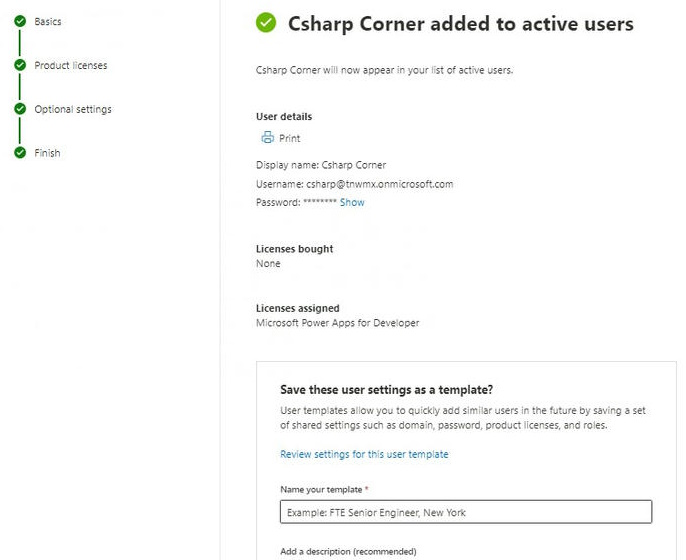
Task: Click the 'Licenses bought' heading
Action: [x=294, y=248]
